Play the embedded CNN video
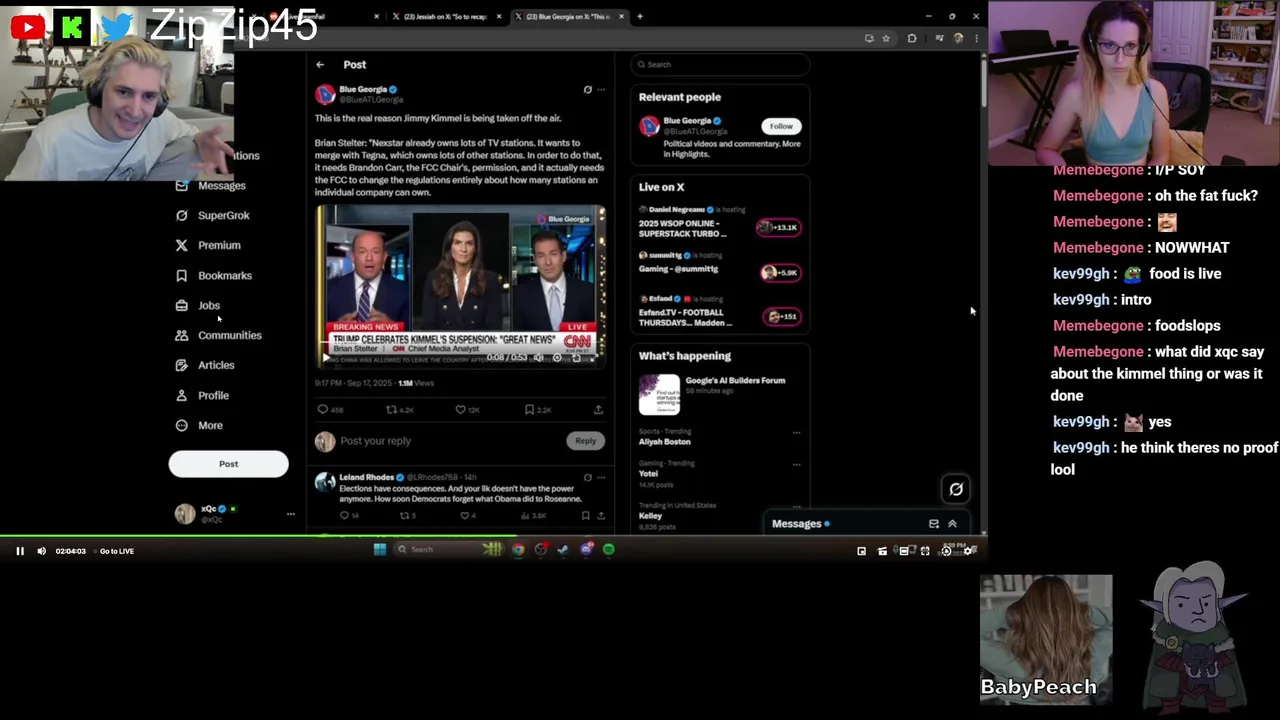This screenshot has height=720, width=1280. point(325,358)
